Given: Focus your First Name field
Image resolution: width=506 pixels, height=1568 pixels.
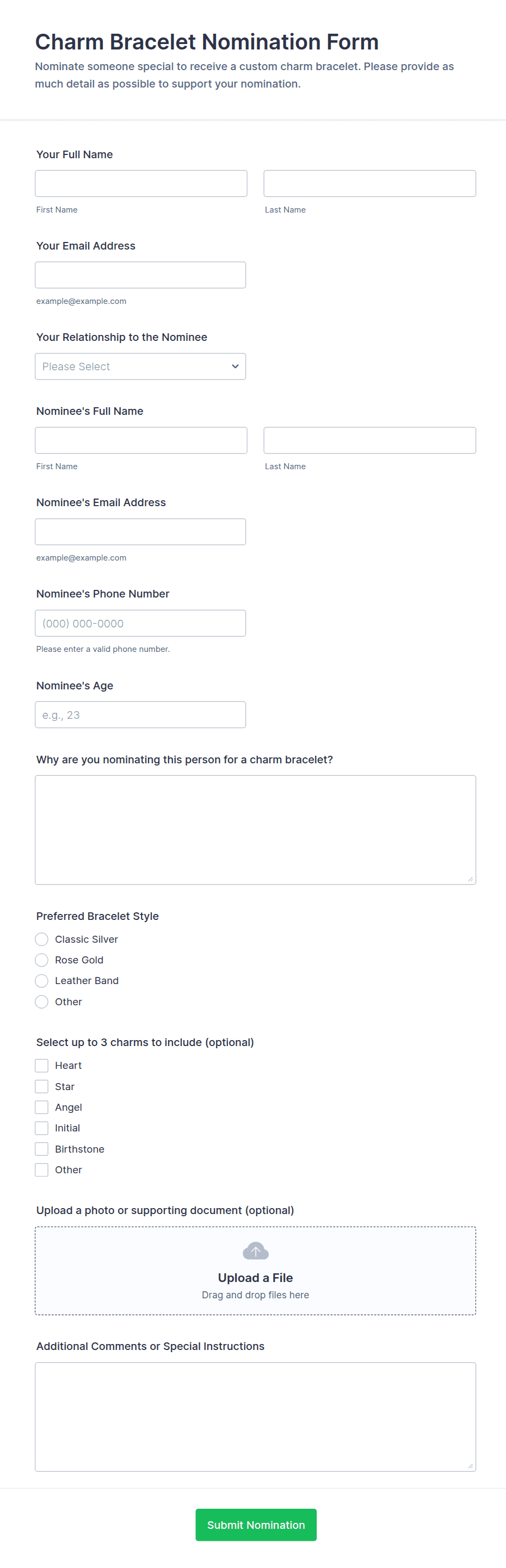Looking at the screenshot, I should (141, 183).
